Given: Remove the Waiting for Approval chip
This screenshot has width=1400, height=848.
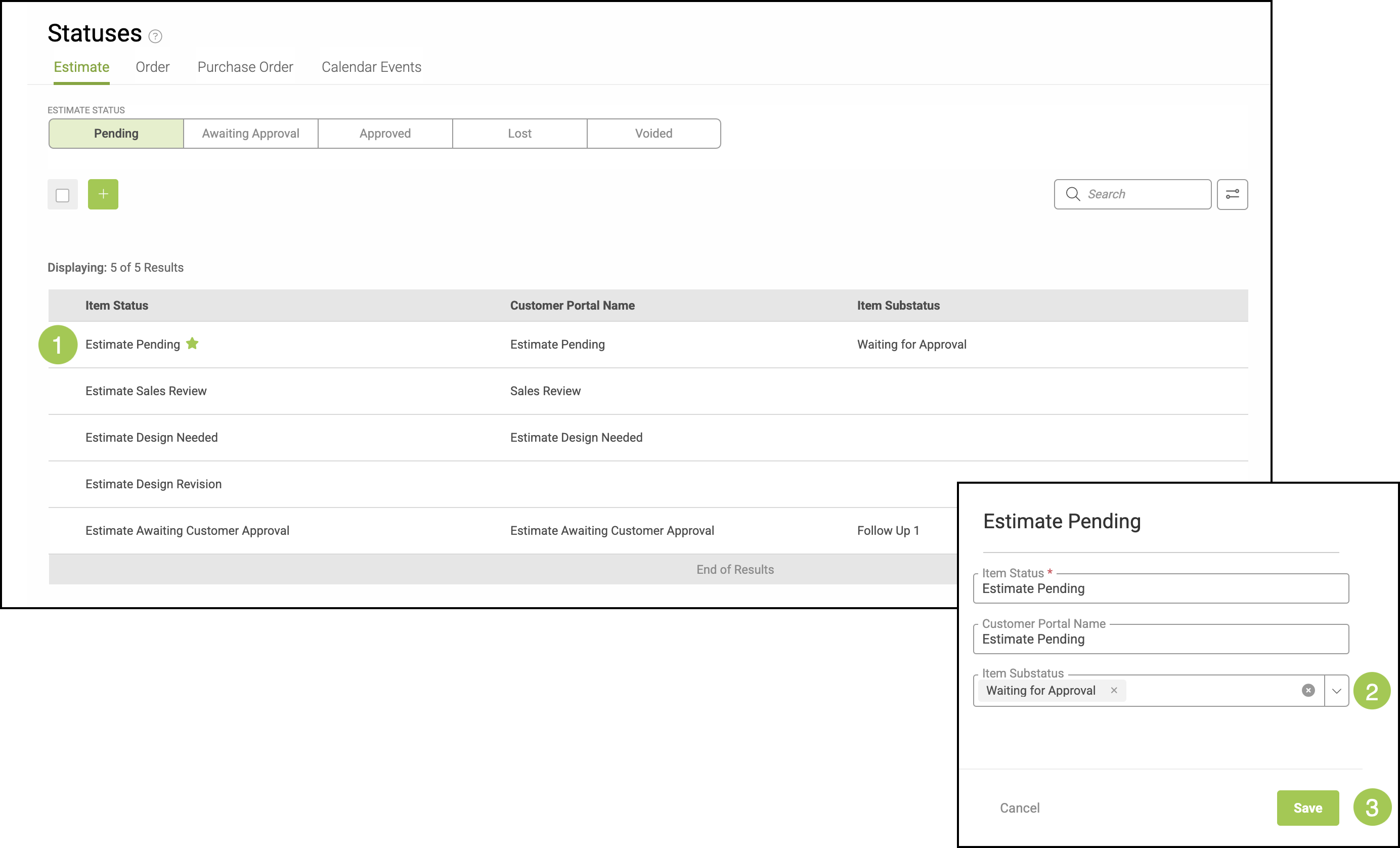Looking at the screenshot, I should coord(1114,690).
